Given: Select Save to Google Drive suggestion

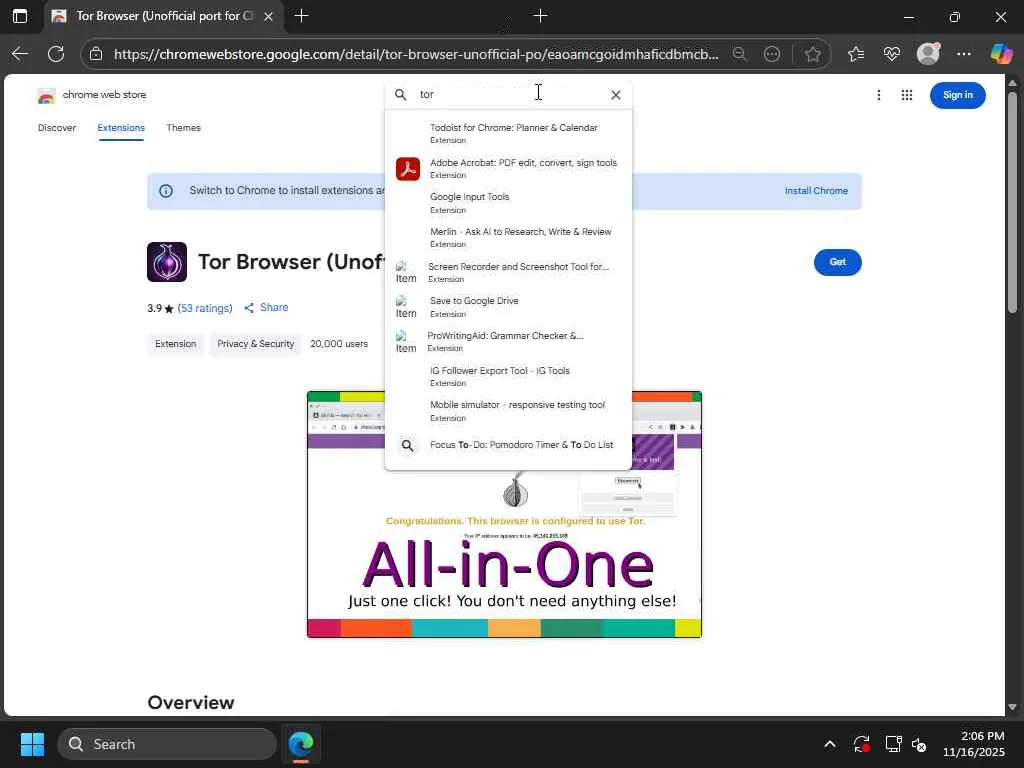Looking at the screenshot, I should [508, 307].
